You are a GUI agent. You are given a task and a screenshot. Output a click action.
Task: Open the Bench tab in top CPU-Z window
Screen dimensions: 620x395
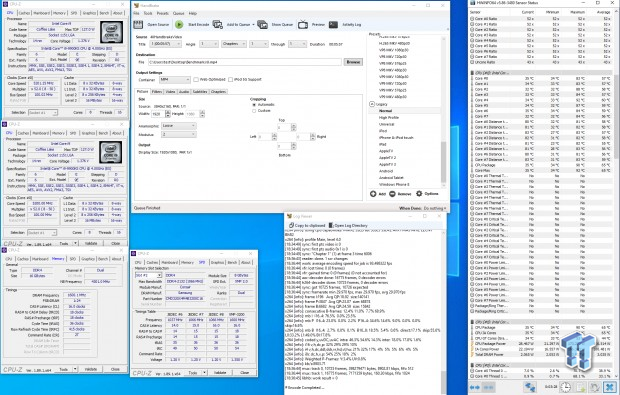click(104, 13)
